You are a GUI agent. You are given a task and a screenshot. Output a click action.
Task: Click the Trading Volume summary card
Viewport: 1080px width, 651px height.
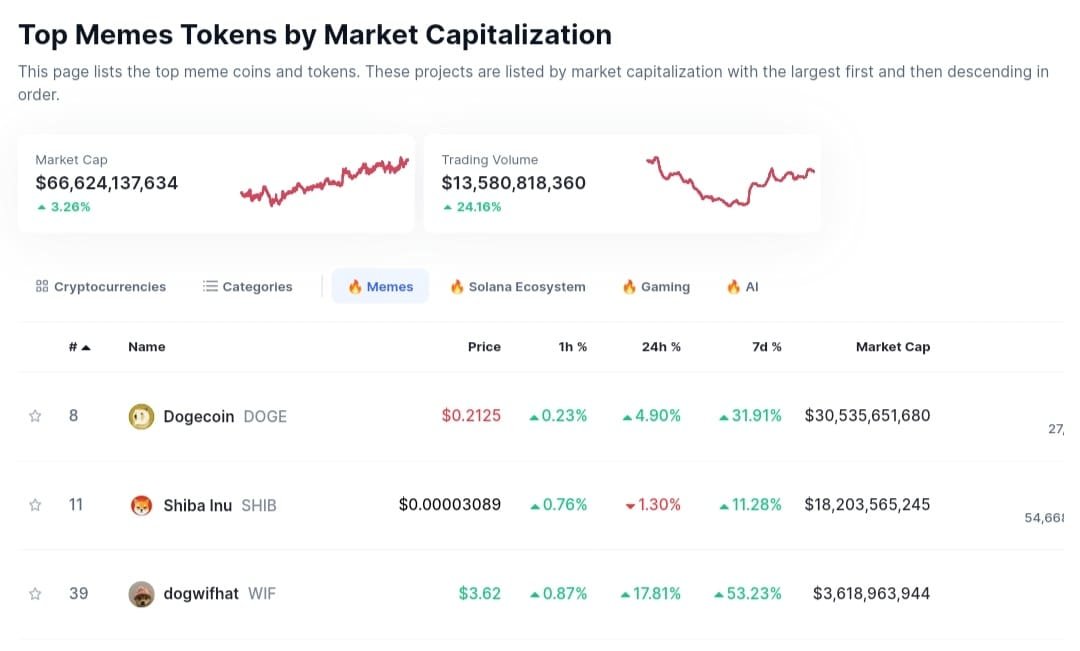(622, 183)
